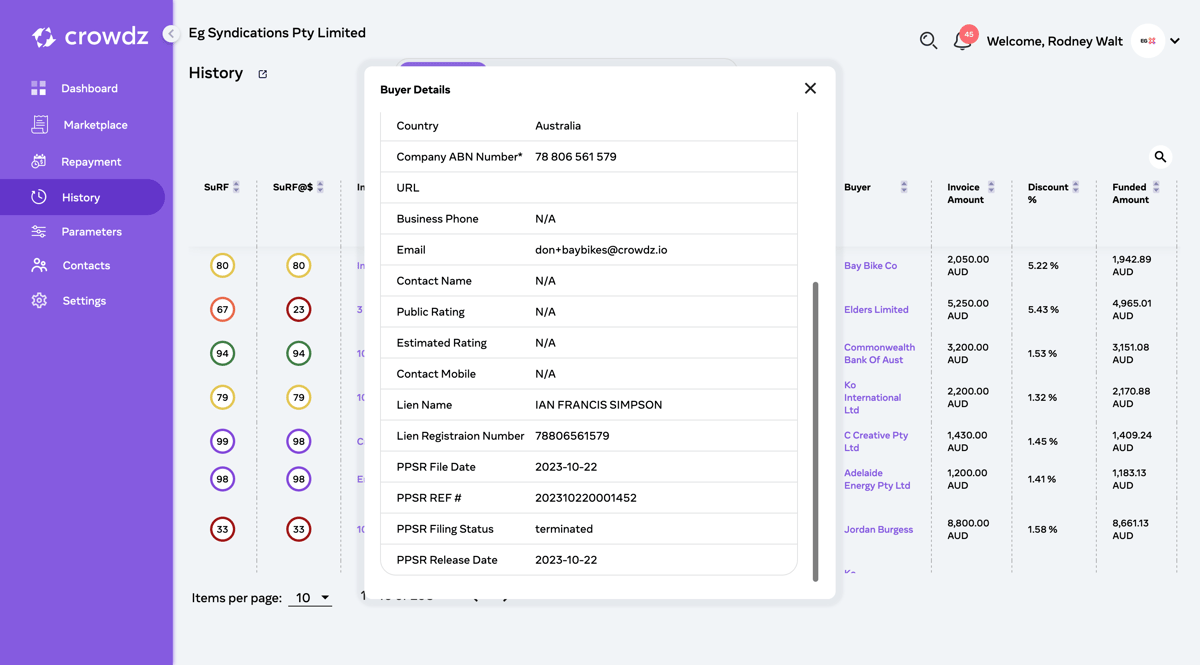
Task: Select the History clock icon
Action: (38, 197)
